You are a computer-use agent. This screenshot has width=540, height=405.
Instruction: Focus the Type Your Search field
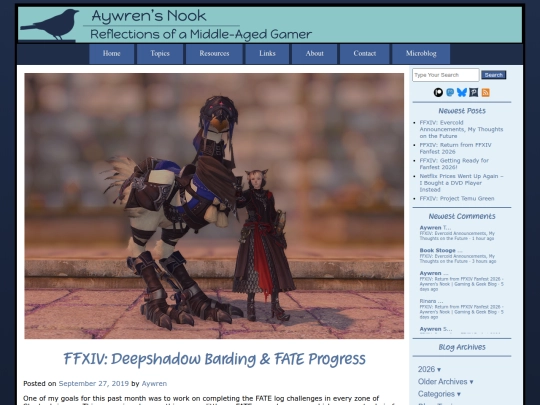click(445, 75)
